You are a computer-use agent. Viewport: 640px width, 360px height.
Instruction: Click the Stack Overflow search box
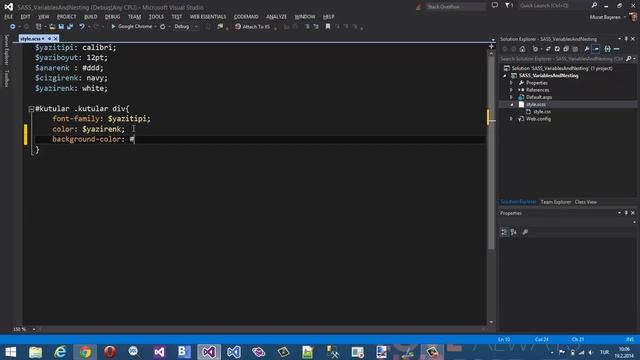[455, 7]
